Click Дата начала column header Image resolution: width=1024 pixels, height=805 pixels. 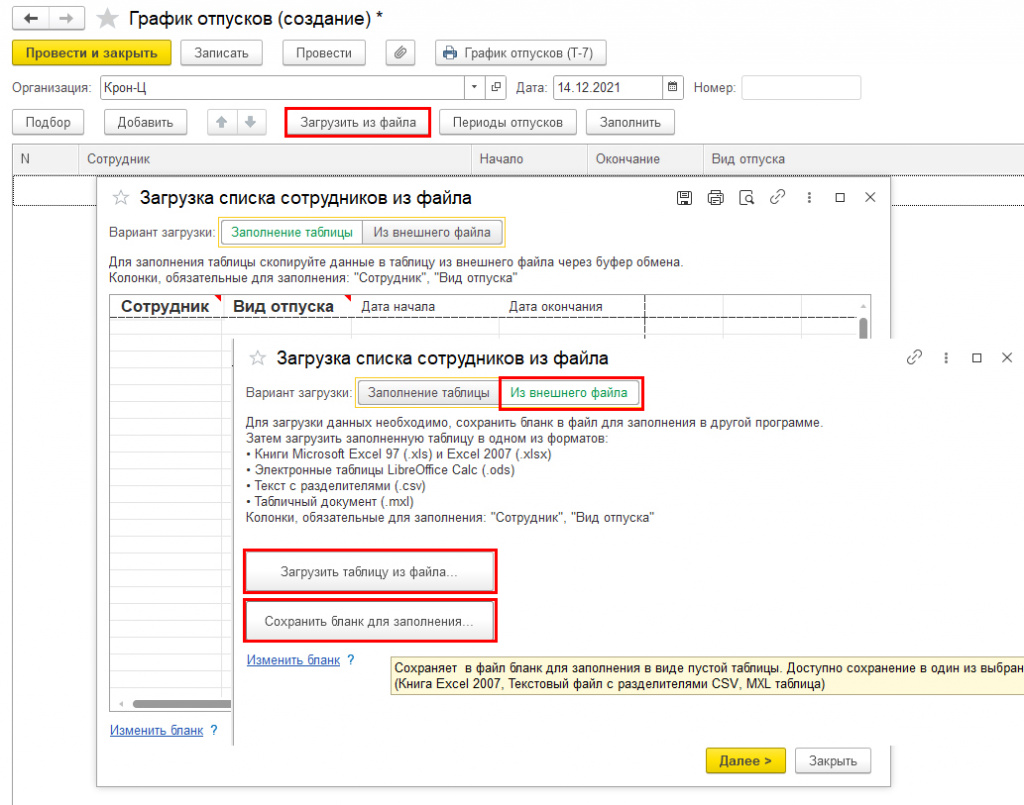[x=398, y=307]
